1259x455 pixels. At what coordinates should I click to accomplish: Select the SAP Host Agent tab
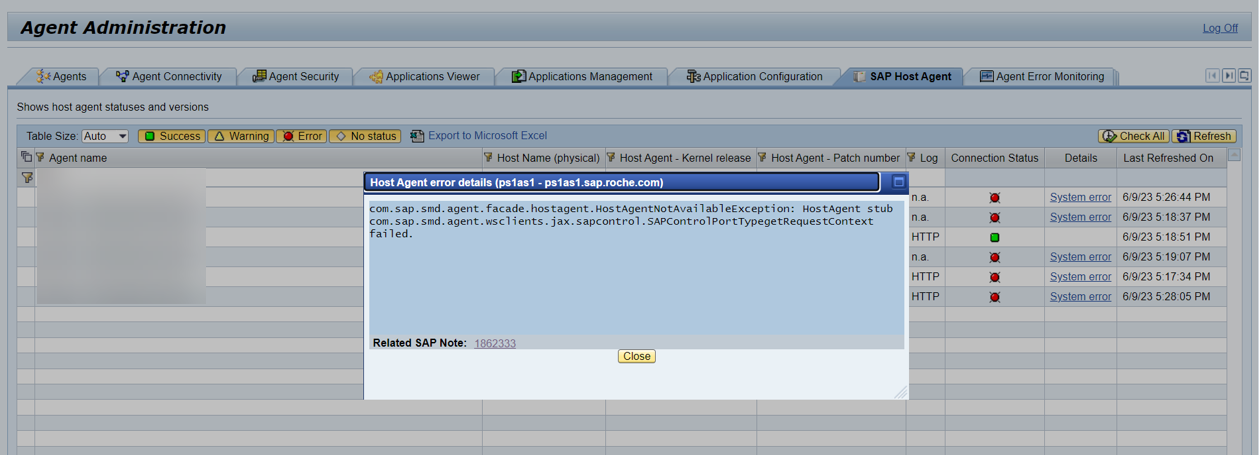pyautogui.click(x=902, y=76)
